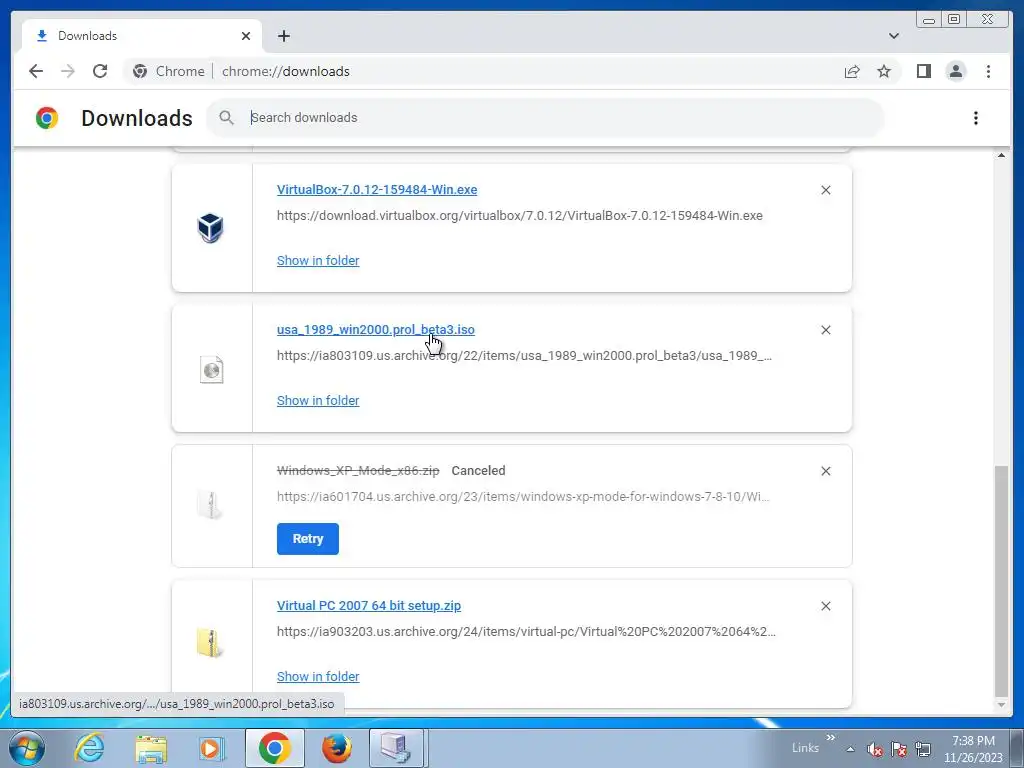The height and width of the screenshot is (768, 1024).
Task: Click the scrollbar up arrow
Action: 1001,155
